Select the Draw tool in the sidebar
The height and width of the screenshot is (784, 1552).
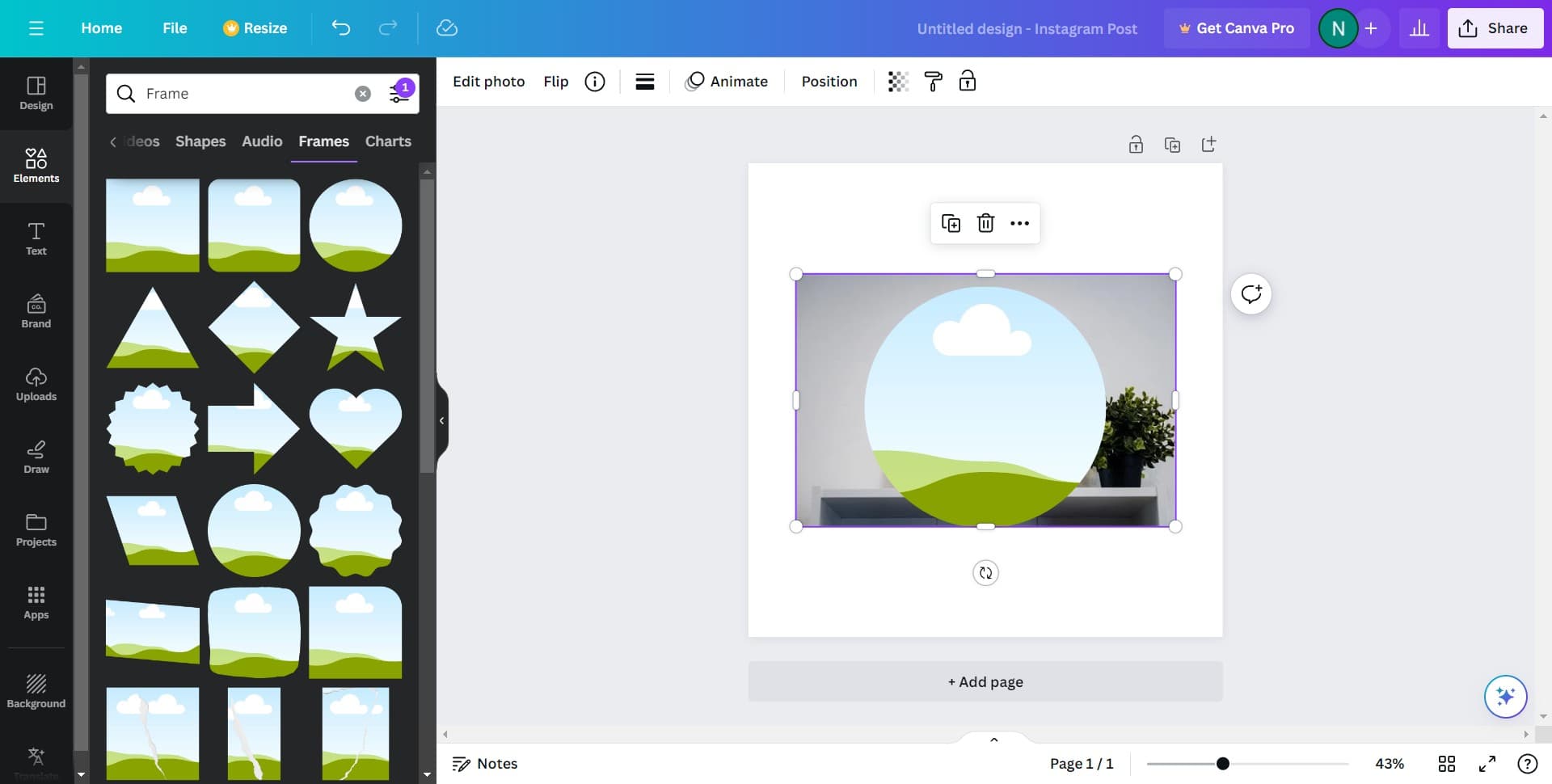[x=36, y=457]
